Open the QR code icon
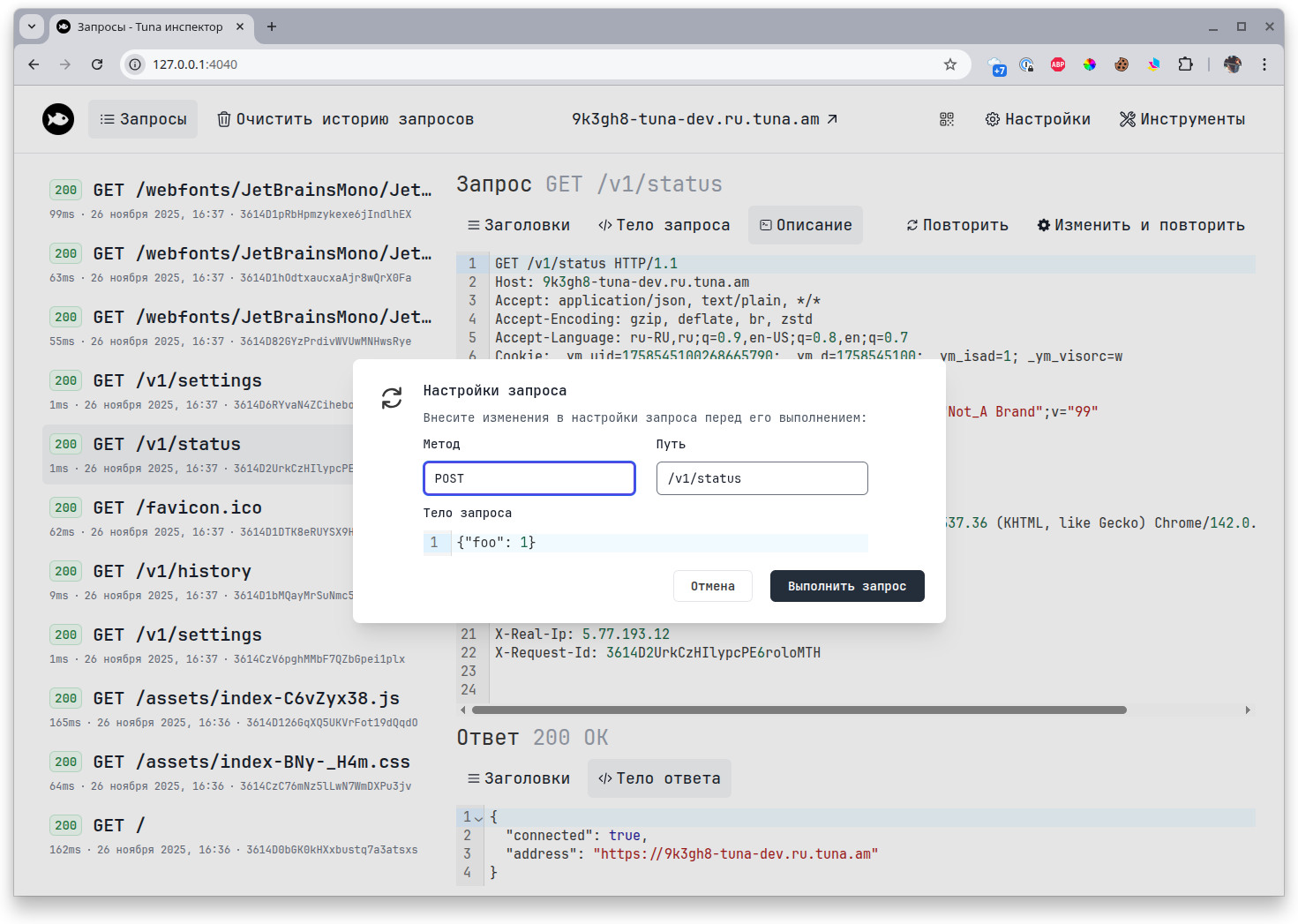 click(947, 119)
